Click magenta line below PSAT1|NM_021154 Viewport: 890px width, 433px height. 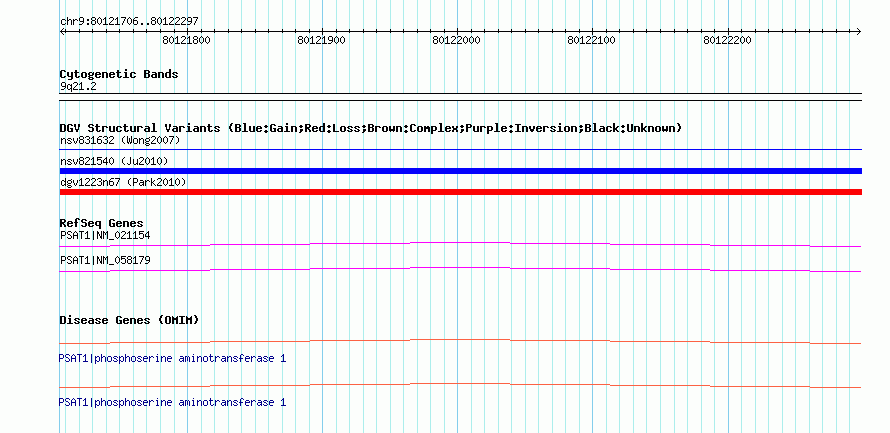click(460, 244)
